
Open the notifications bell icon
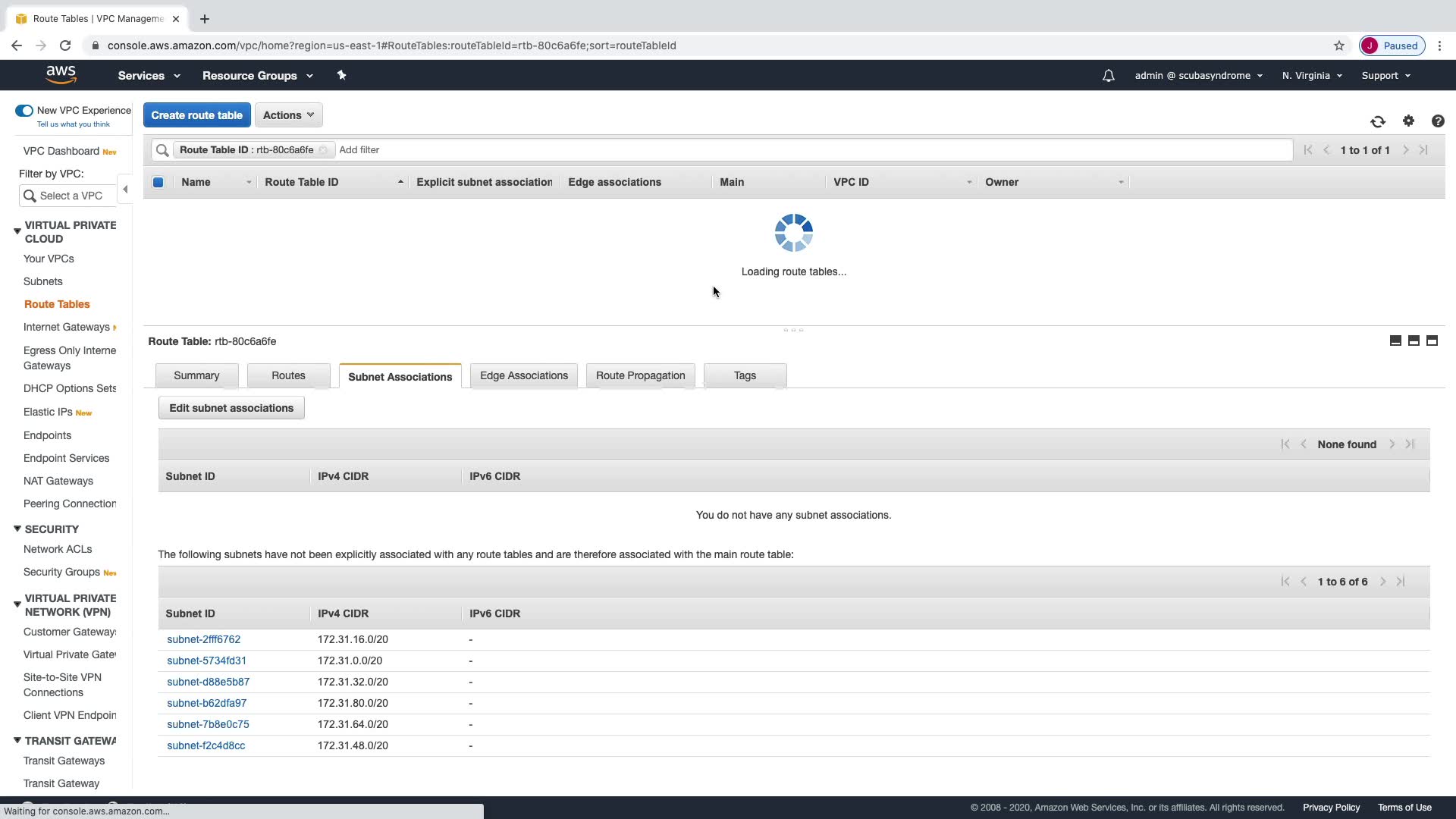1108,76
